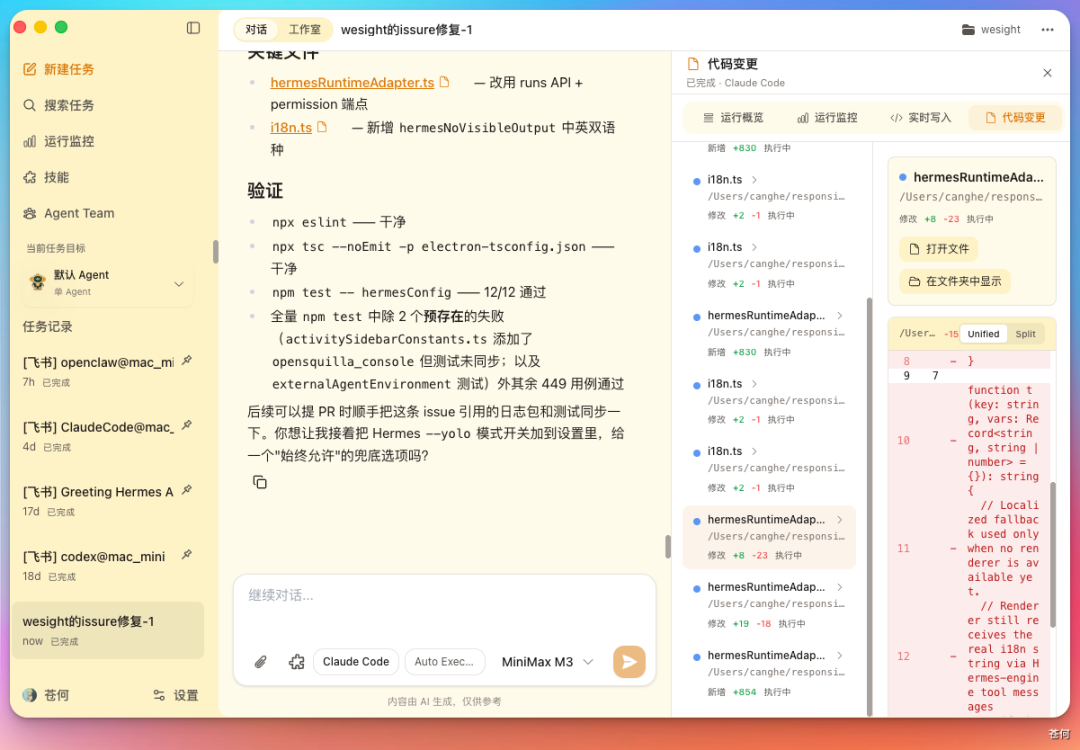Image resolution: width=1080 pixels, height=750 pixels.
Task: Select Unified diff view
Action: pos(983,334)
